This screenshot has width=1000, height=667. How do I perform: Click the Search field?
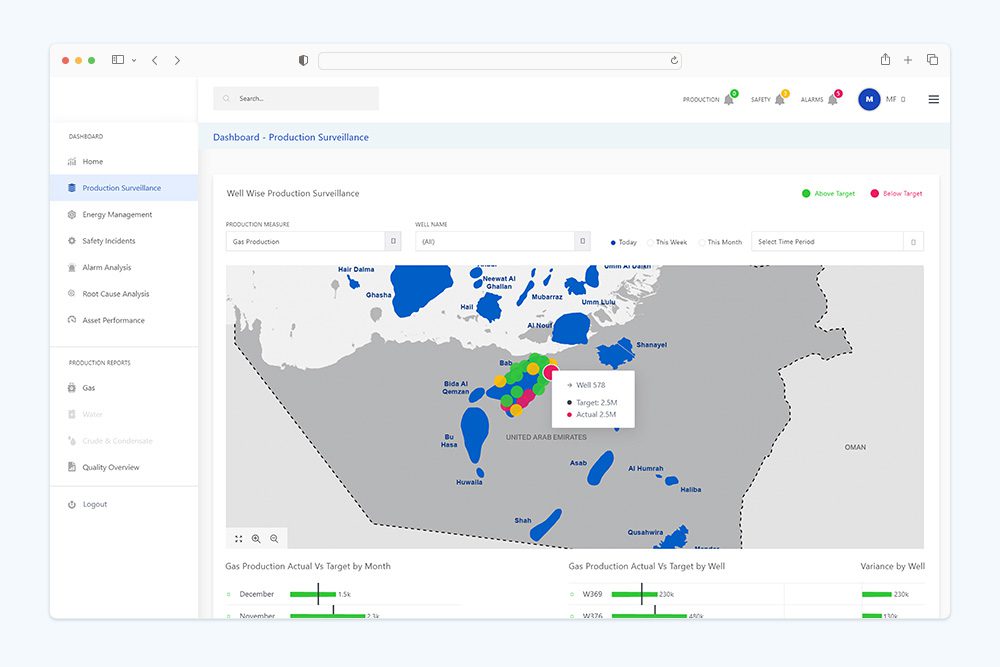(x=296, y=98)
